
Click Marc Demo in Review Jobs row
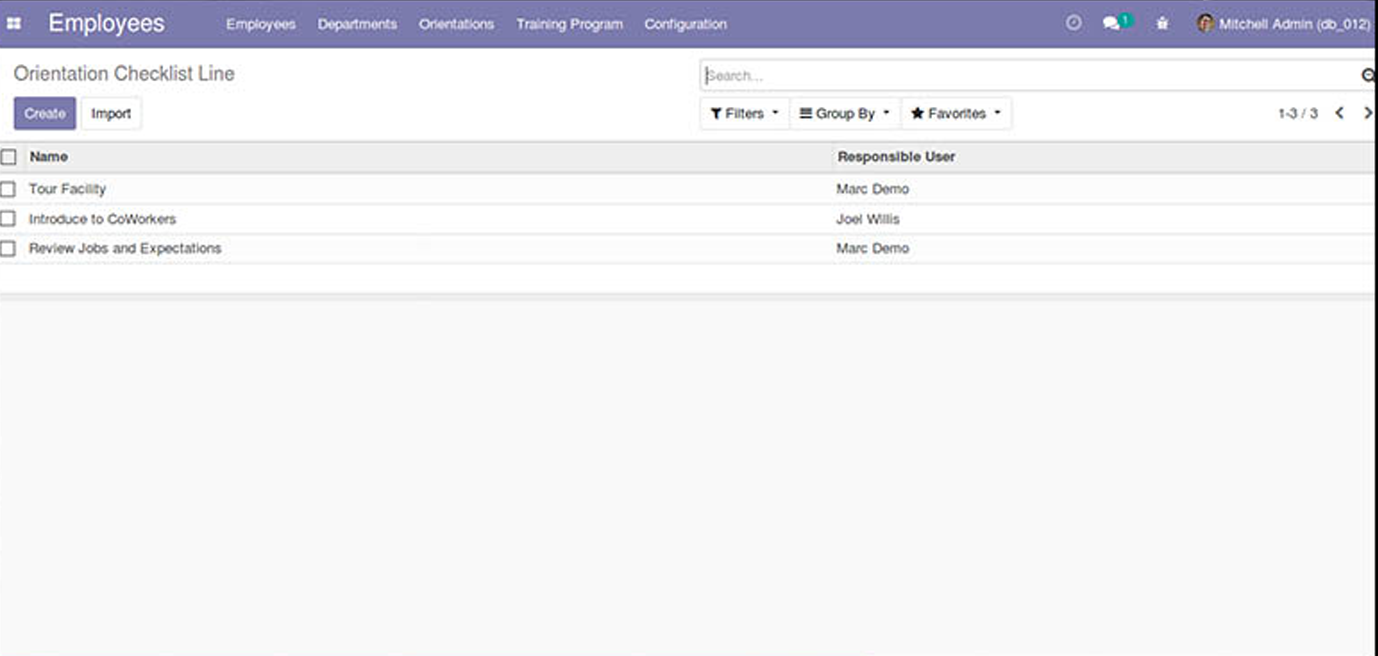[x=872, y=248]
